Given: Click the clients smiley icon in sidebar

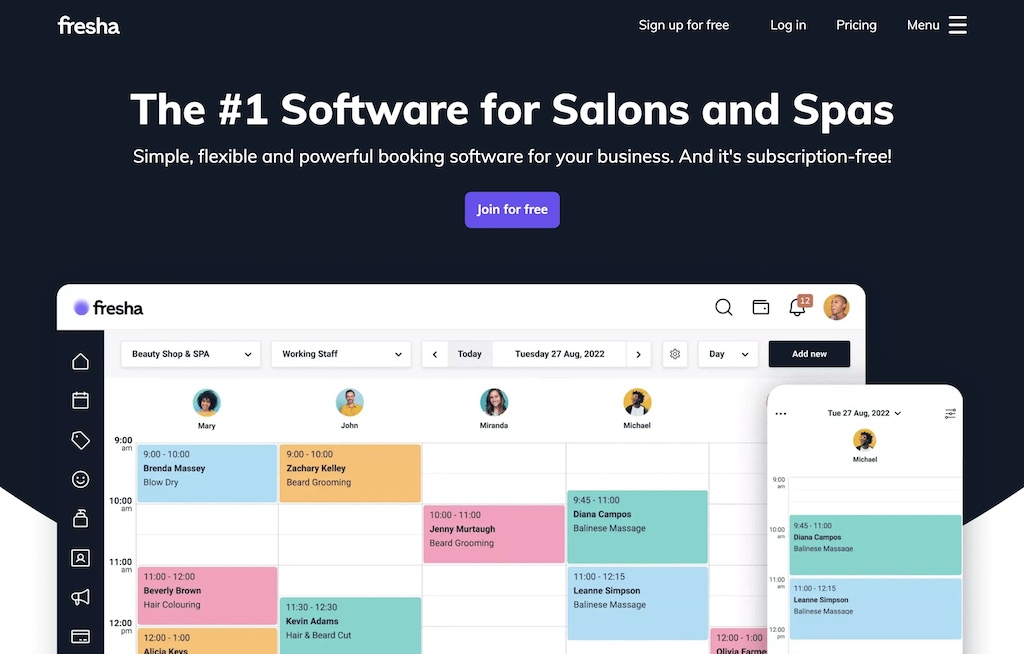Looking at the screenshot, I should click(80, 478).
